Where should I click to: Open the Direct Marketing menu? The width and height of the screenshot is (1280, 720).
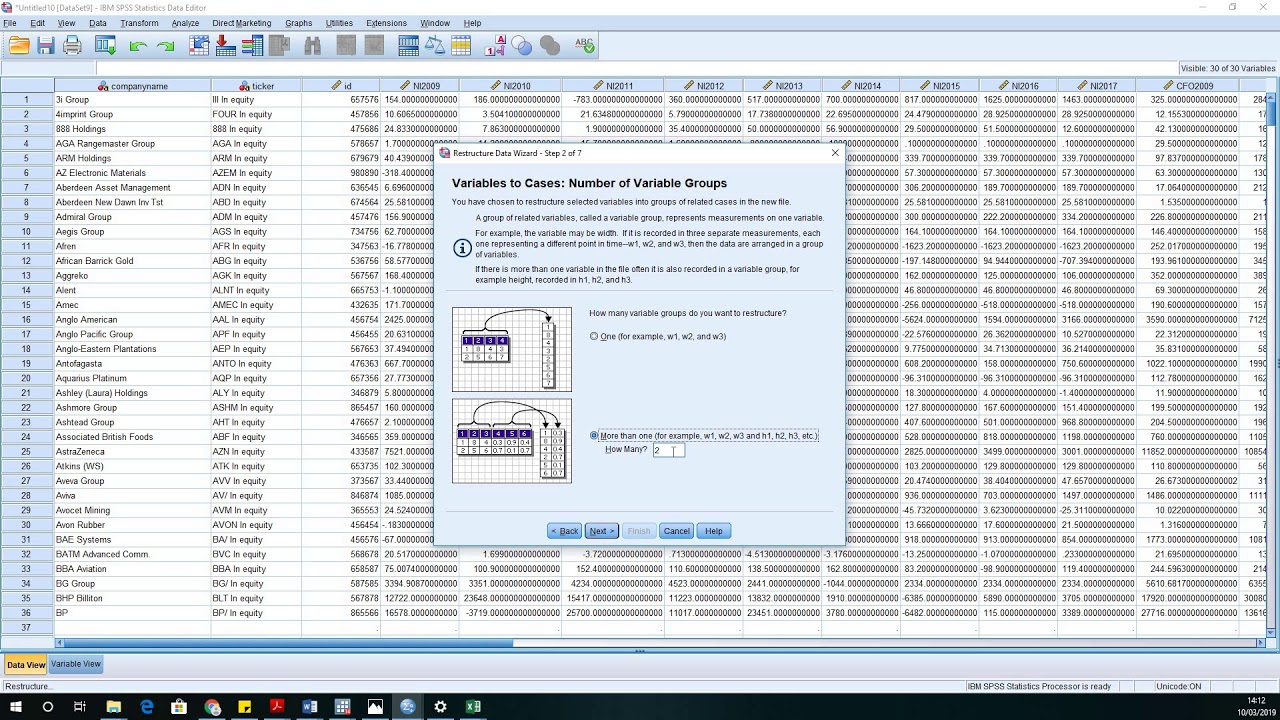pyautogui.click(x=241, y=23)
